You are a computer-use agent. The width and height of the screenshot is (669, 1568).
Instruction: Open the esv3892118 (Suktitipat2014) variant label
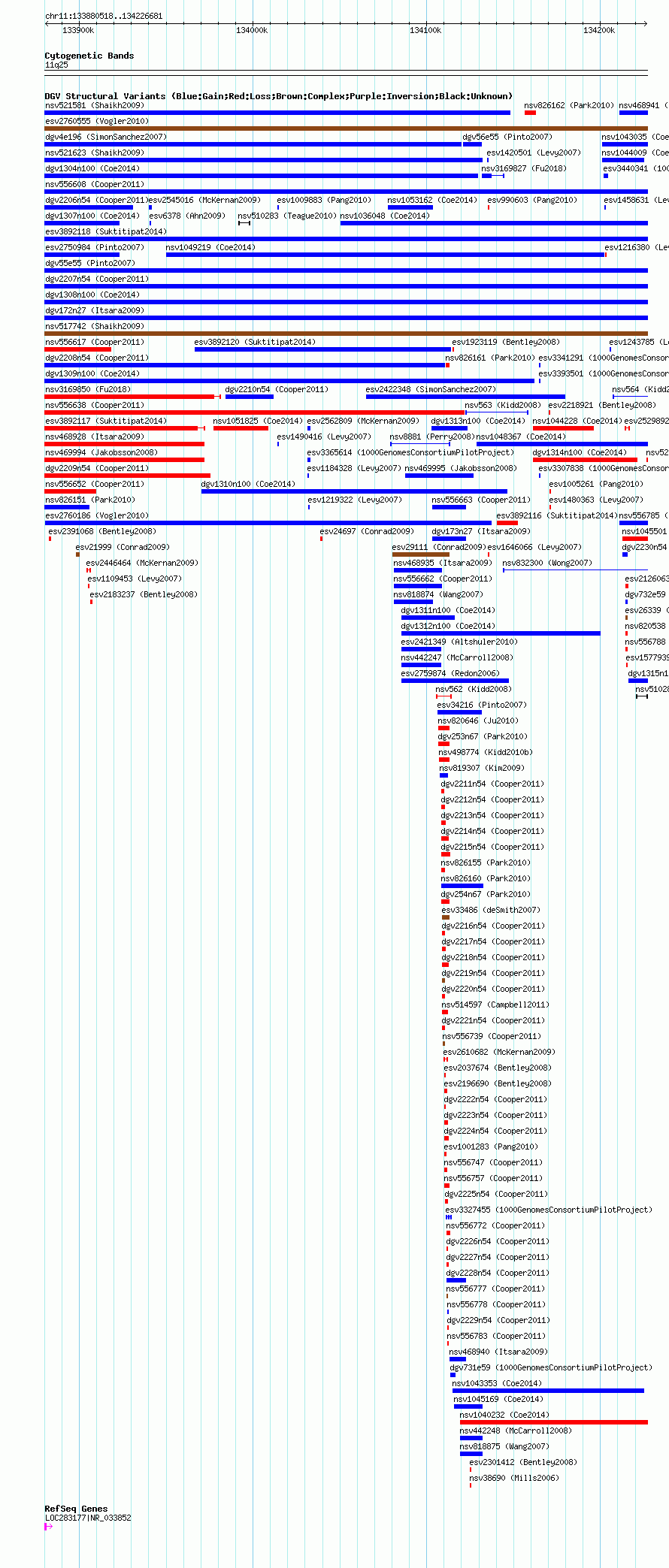click(x=106, y=232)
